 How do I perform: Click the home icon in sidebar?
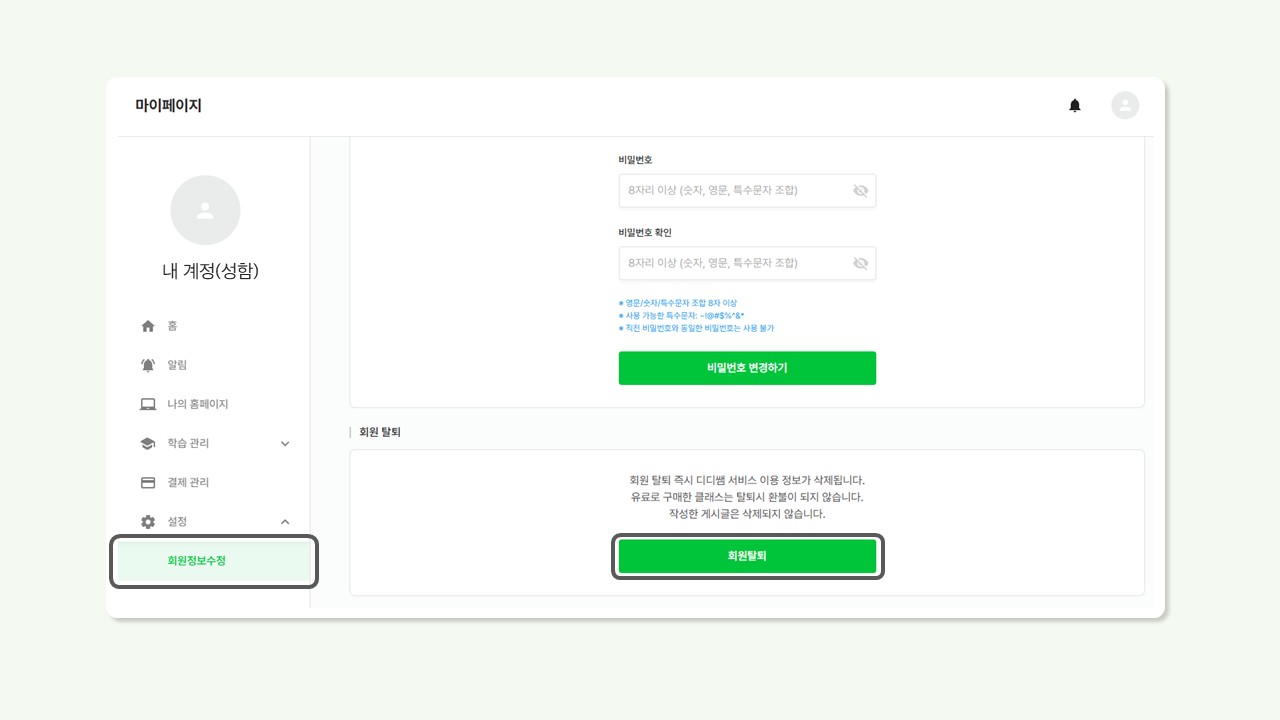(148, 326)
